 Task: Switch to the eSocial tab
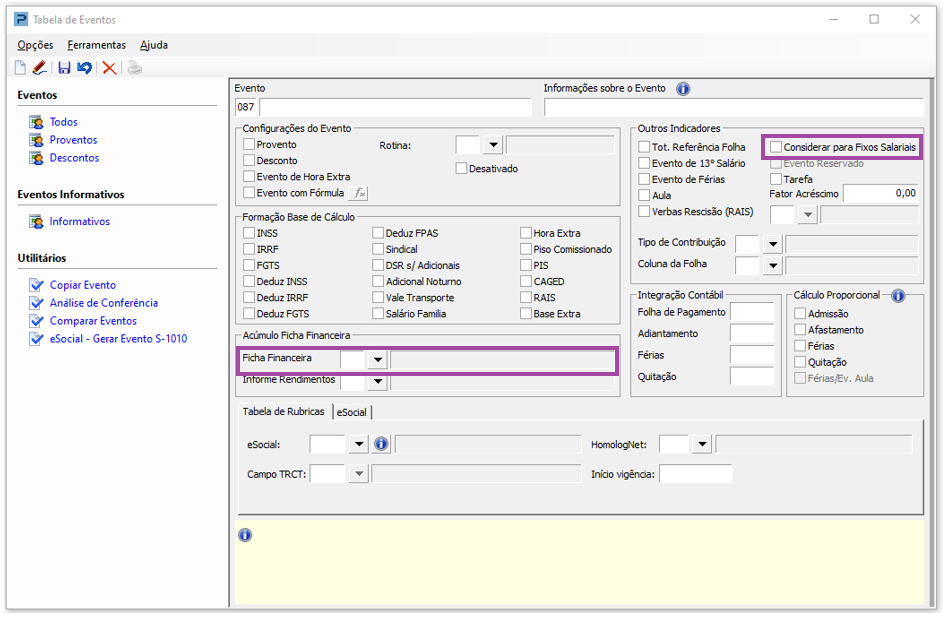pos(352,412)
